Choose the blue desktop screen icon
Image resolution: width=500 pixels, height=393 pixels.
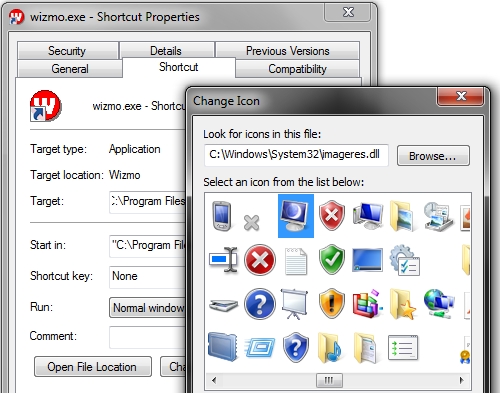pos(367,260)
